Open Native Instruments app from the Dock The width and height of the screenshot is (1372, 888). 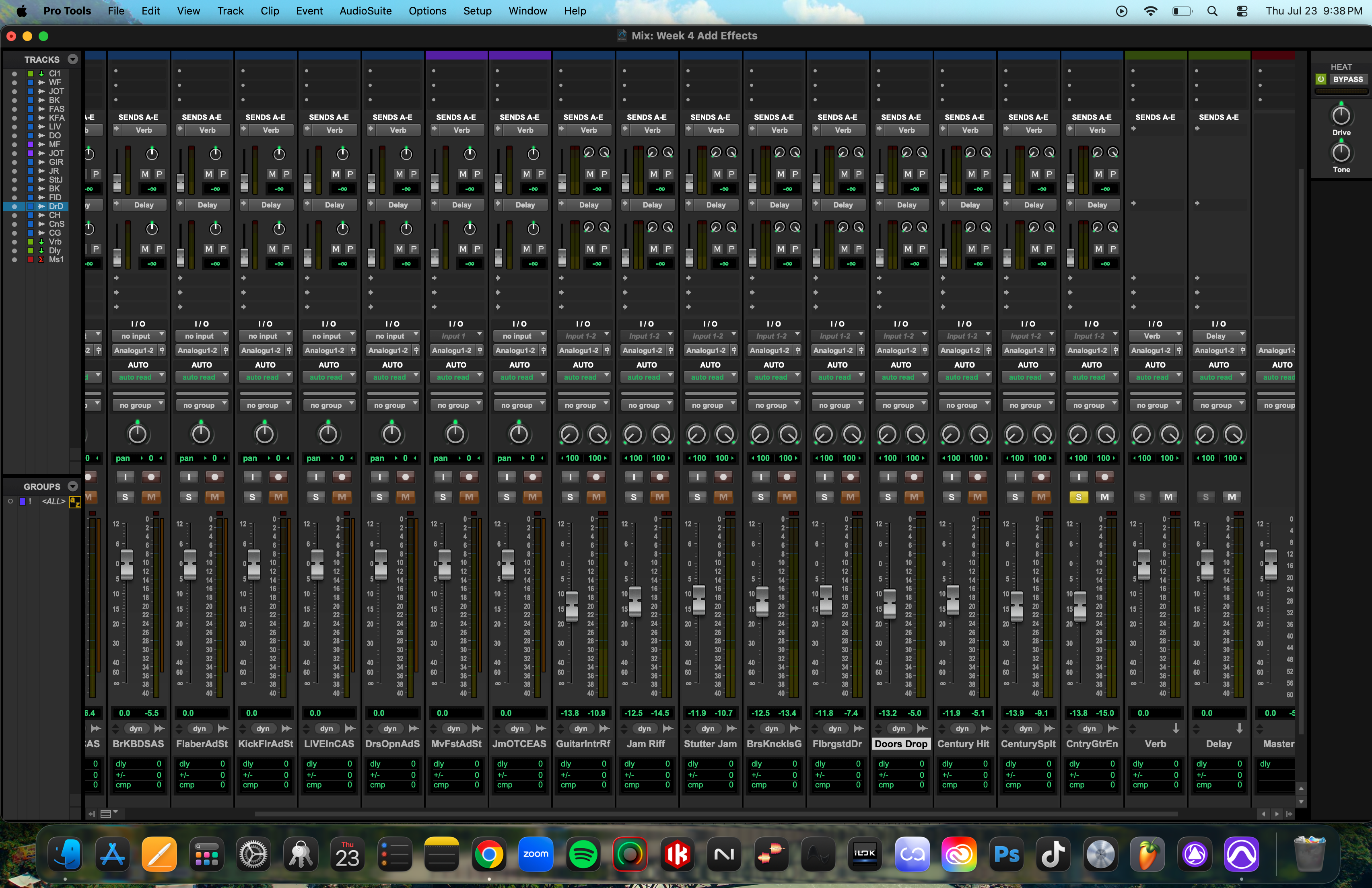coord(724,855)
